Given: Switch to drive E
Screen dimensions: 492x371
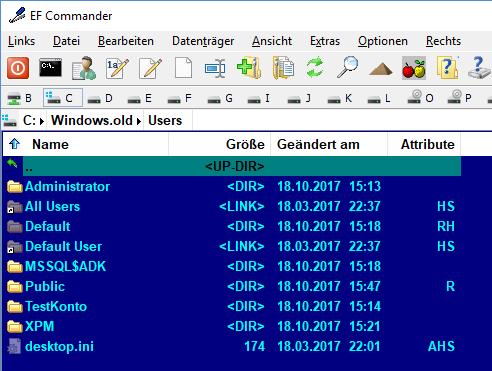Looking at the screenshot, I should 139,98.
